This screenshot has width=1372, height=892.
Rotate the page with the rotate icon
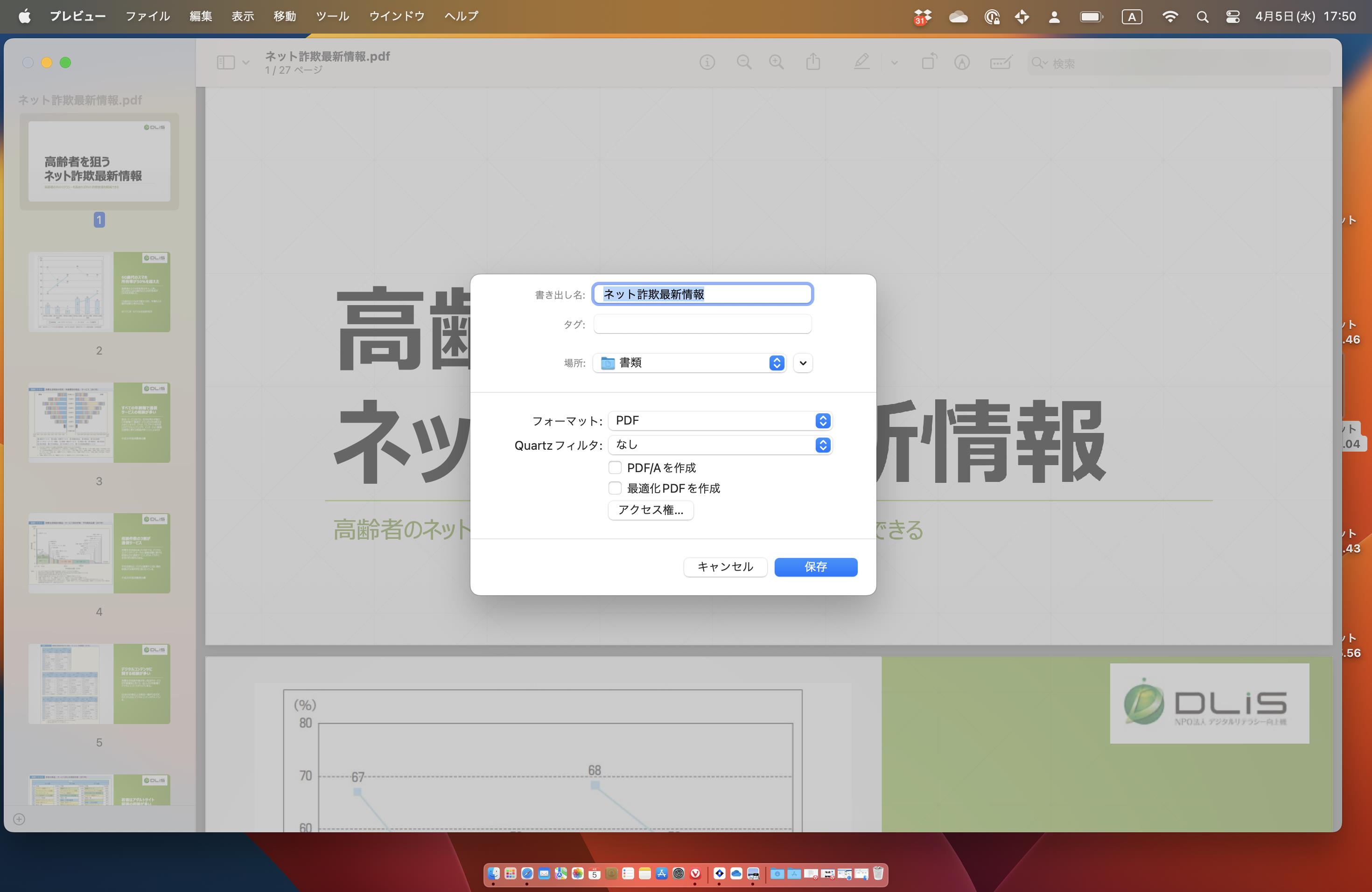pyautogui.click(x=929, y=62)
